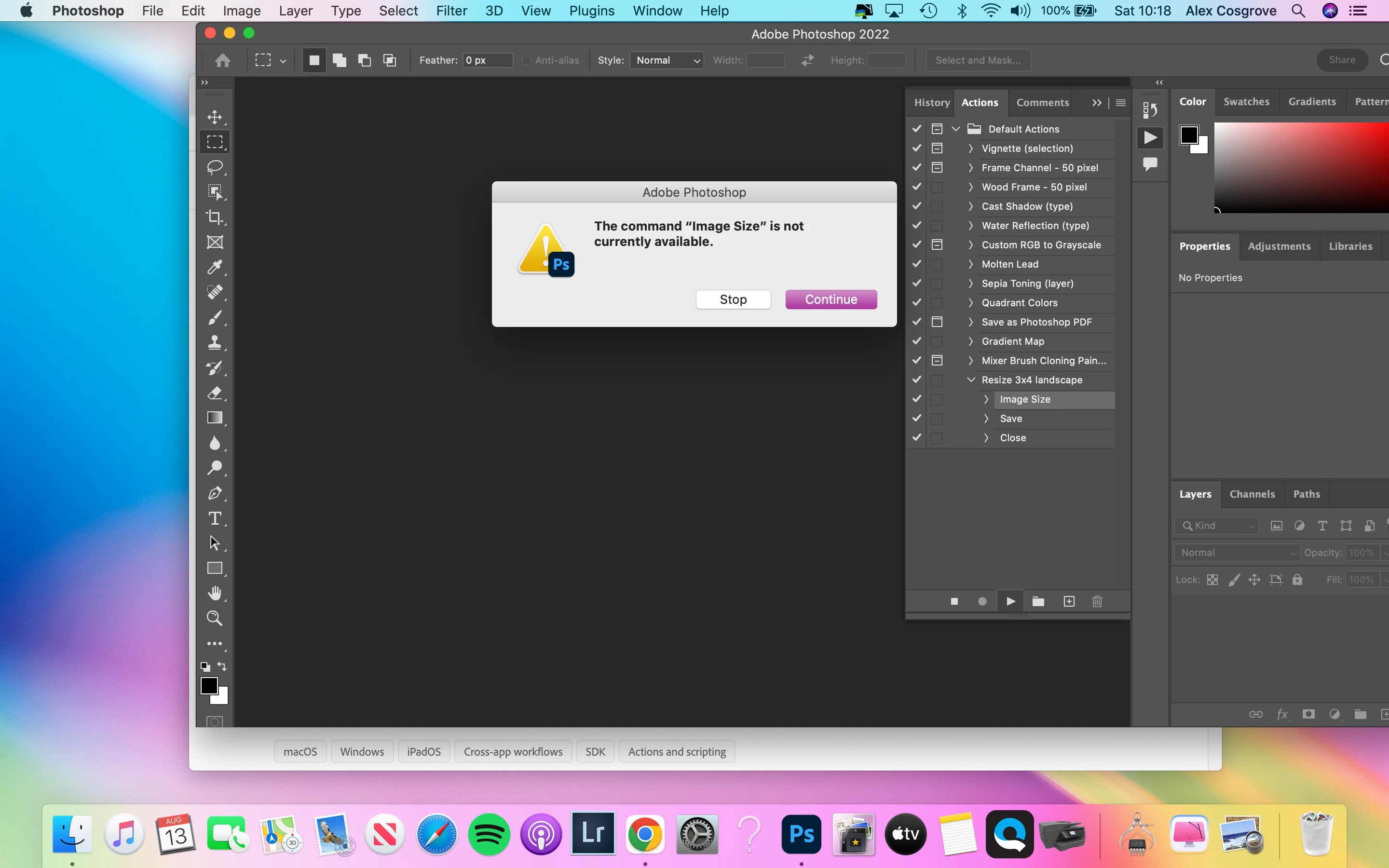Select the Brush tool
The image size is (1389, 868).
tap(215, 317)
